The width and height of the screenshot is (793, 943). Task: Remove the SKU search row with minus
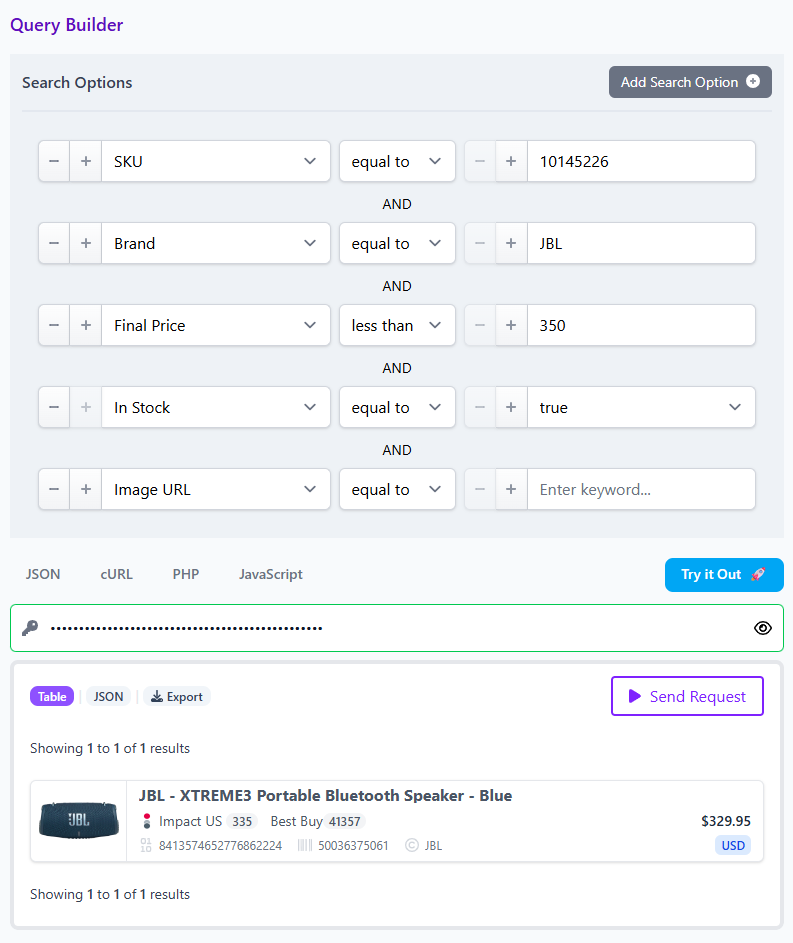pyautogui.click(x=54, y=161)
